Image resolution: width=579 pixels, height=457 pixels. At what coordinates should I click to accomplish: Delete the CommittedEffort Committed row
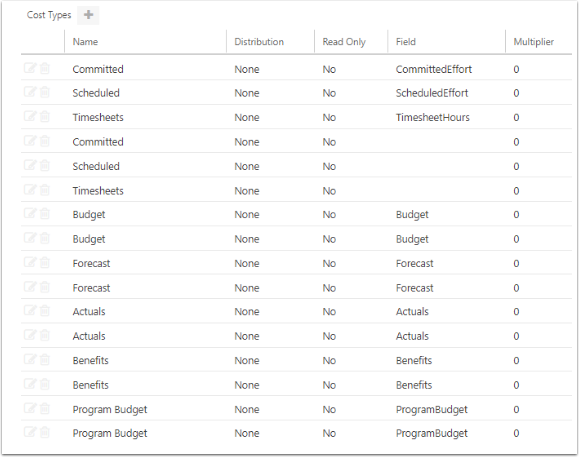click(x=45, y=68)
